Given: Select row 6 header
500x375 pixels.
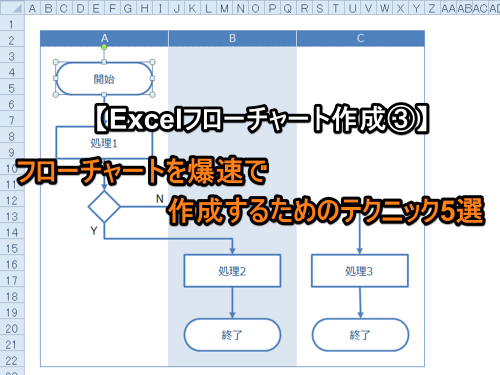Looking at the screenshot, I should (12, 104).
